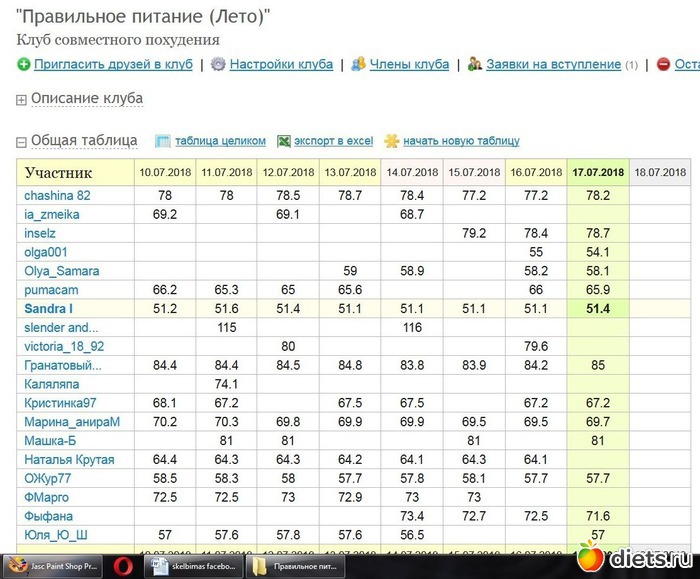Collapse the Общая таблица section
Image resolution: width=700 pixels, height=579 pixels.
pos(23,142)
